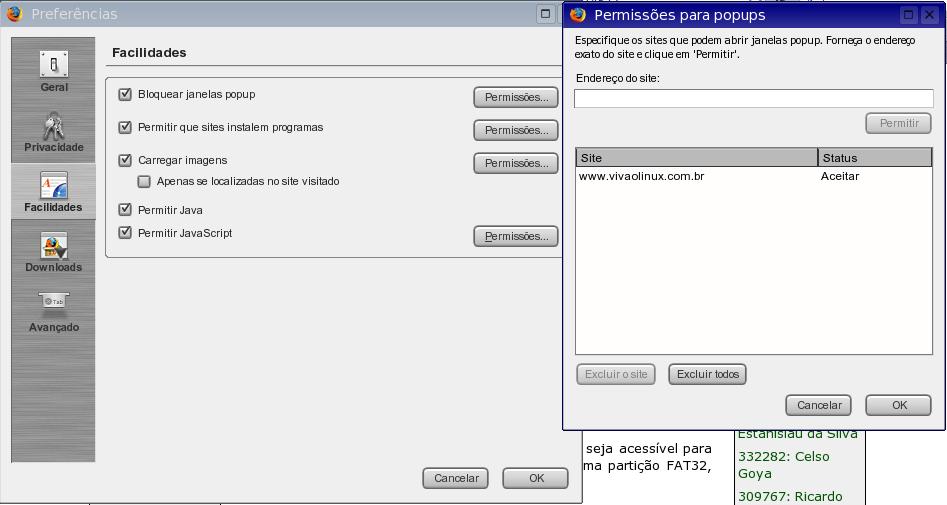Open Permissões for Carregar imagens
The image size is (947, 505).
click(x=516, y=164)
